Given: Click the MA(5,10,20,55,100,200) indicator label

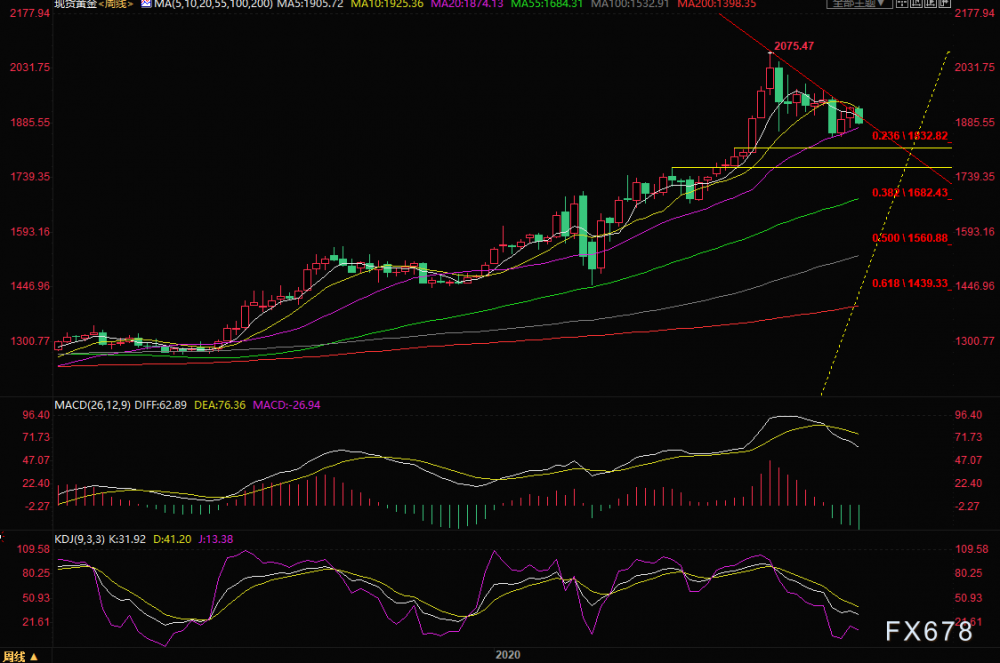Looking at the screenshot, I should (214, 4).
